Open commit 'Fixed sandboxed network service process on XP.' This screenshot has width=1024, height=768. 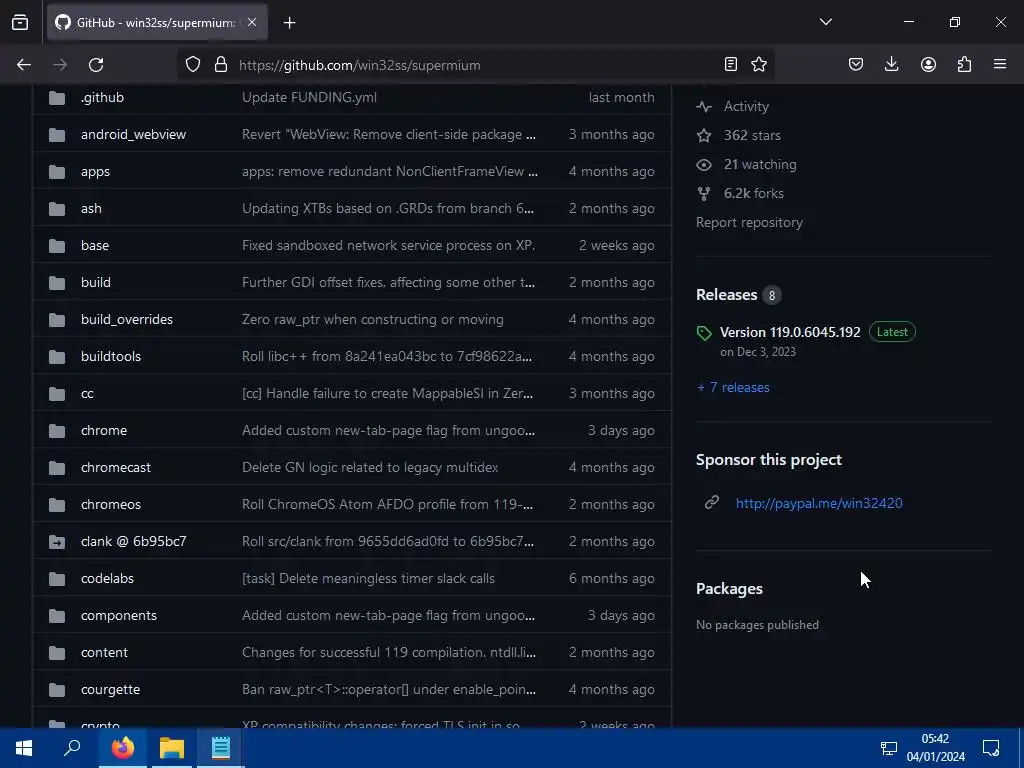[388, 246]
